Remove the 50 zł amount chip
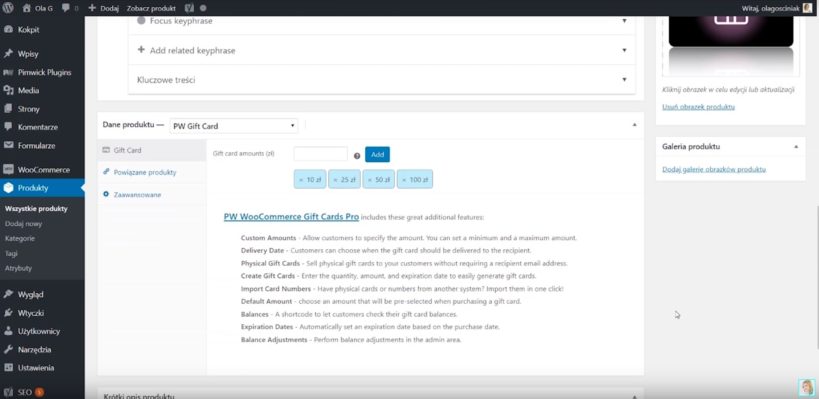Image resolution: width=819 pixels, height=399 pixels. pyautogui.click(x=370, y=180)
